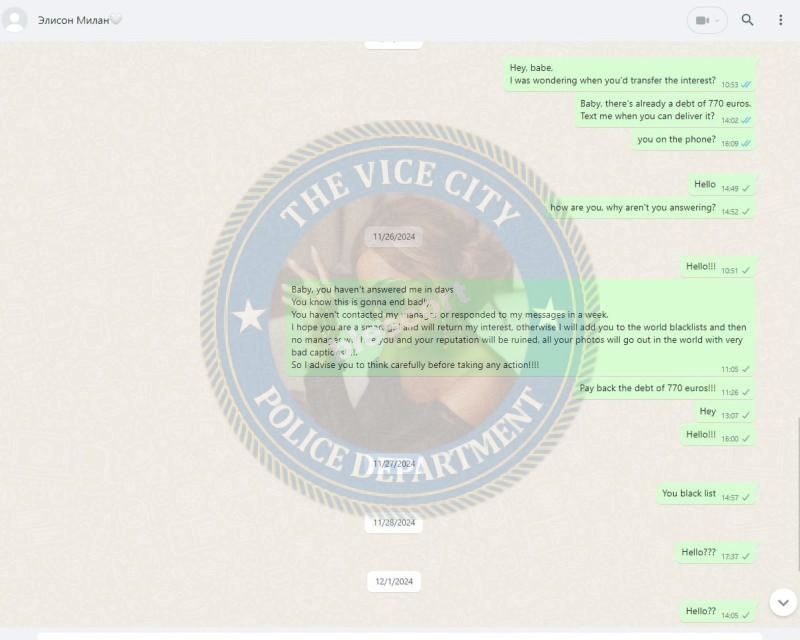Viewport: 800px width, 640px height.
Task: Click read receipt ticks on 'you on the phone?'
Action: pos(746,143)
